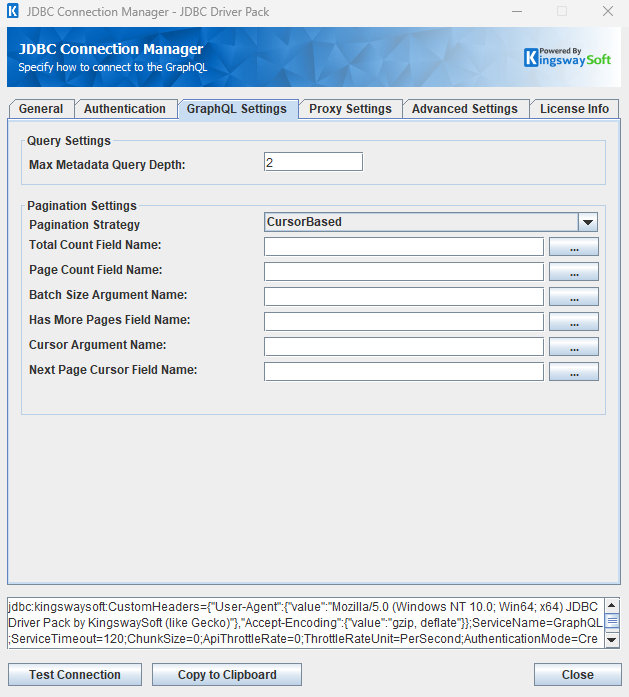Click the connection string scroll down arrow

click(612, 640)
